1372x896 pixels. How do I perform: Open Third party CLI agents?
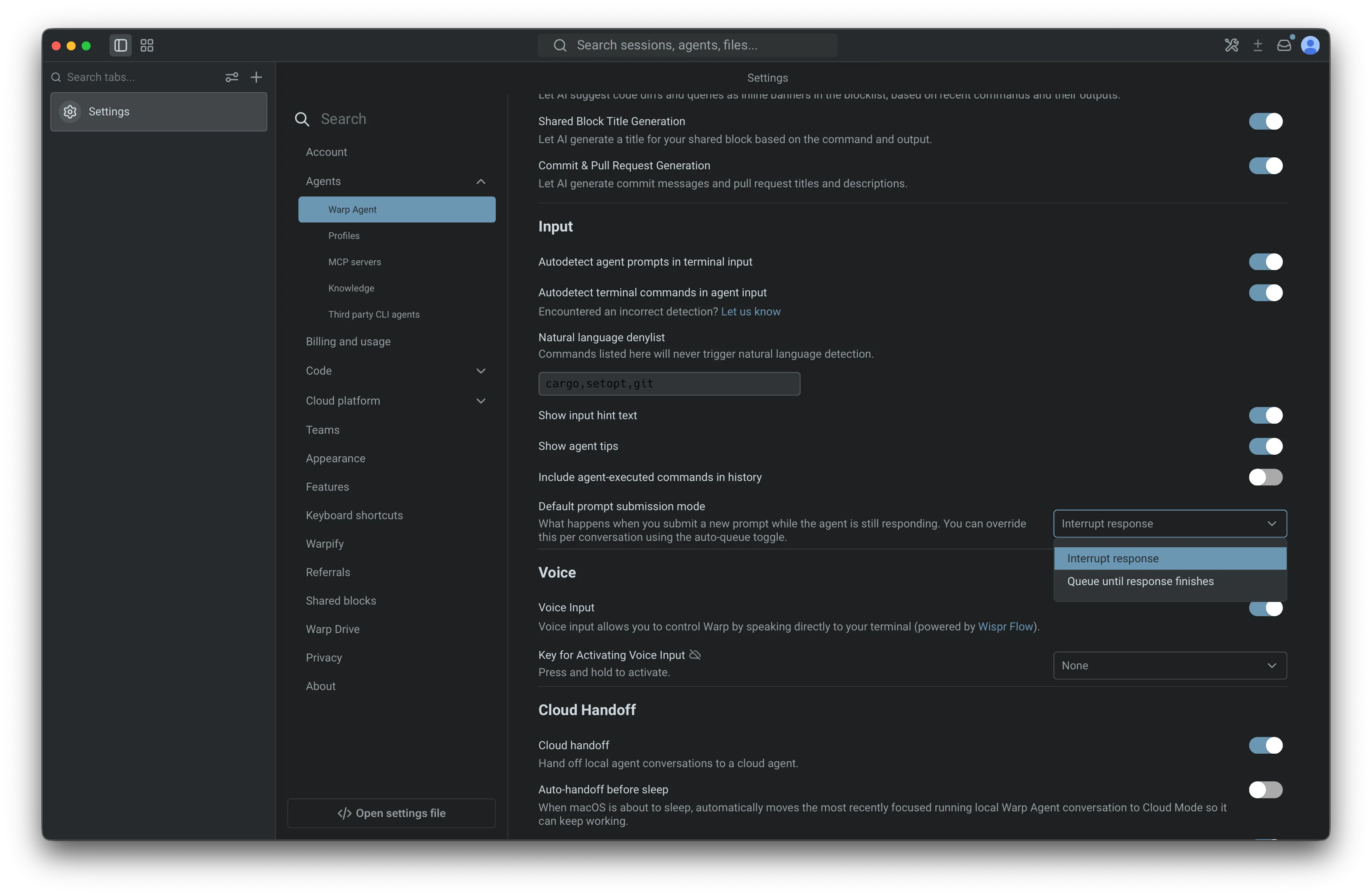coord(374,314)
